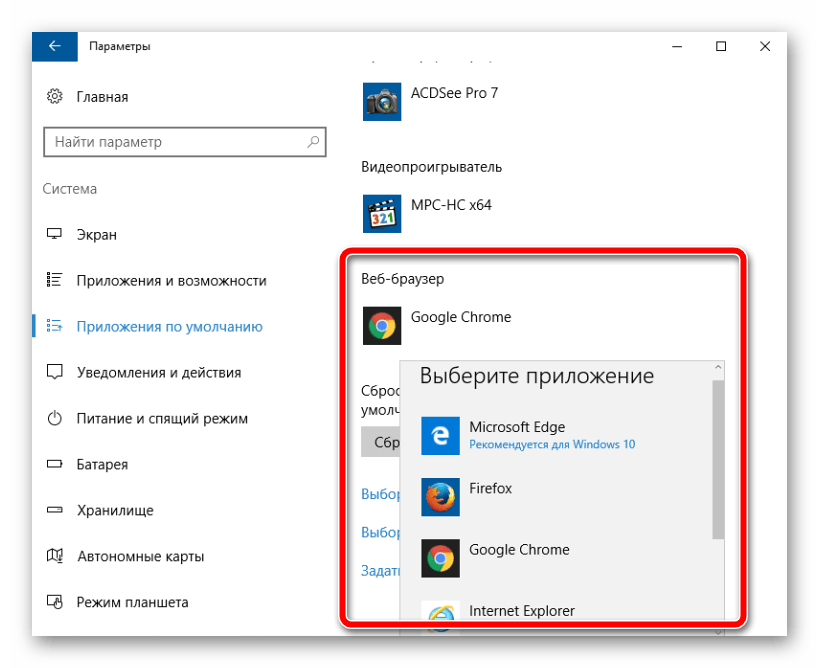
Task: Click the back arrow button in title bar
Action: coord(54,46)
